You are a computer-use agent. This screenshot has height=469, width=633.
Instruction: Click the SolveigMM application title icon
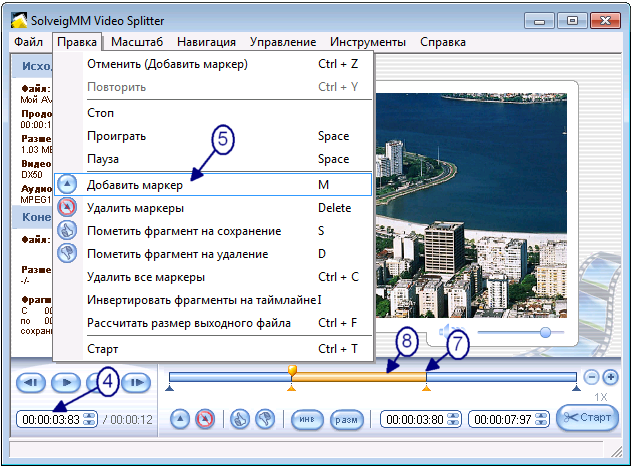tap(19, 21)
